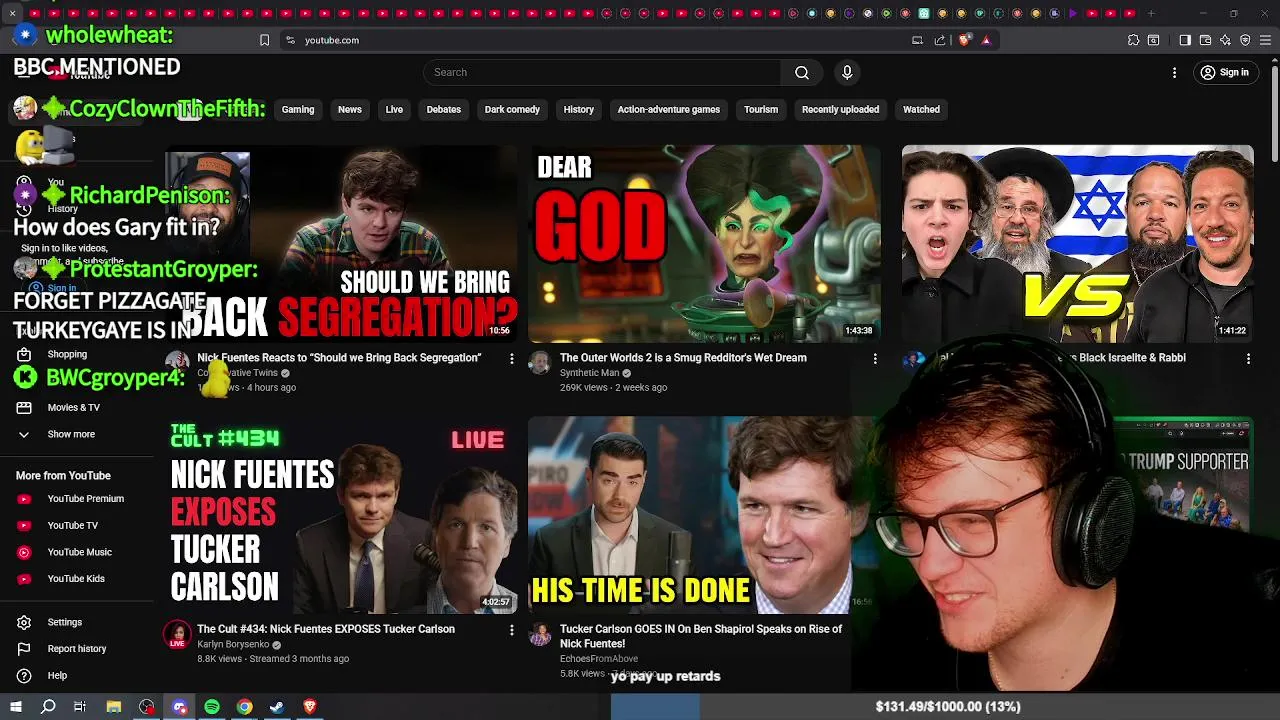Open the Leo AI sparkle icon
The width and height of the screenshot is (1280, 720).
[1225, 40]
